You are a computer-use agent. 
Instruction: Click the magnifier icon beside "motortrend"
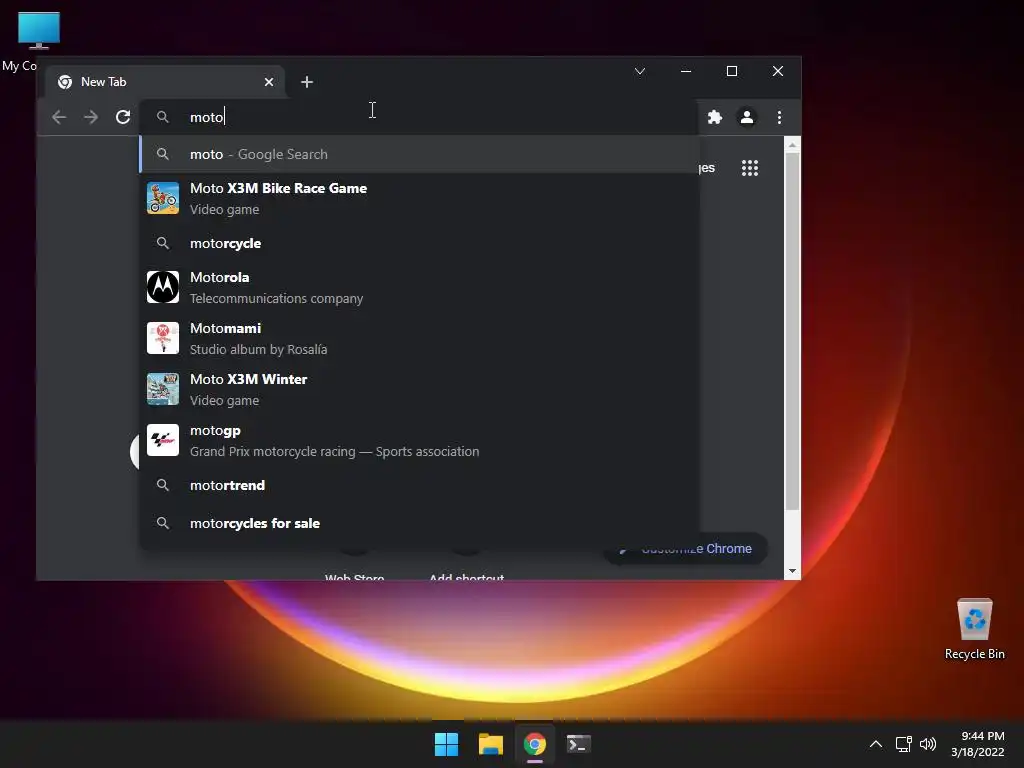(163, 485)
